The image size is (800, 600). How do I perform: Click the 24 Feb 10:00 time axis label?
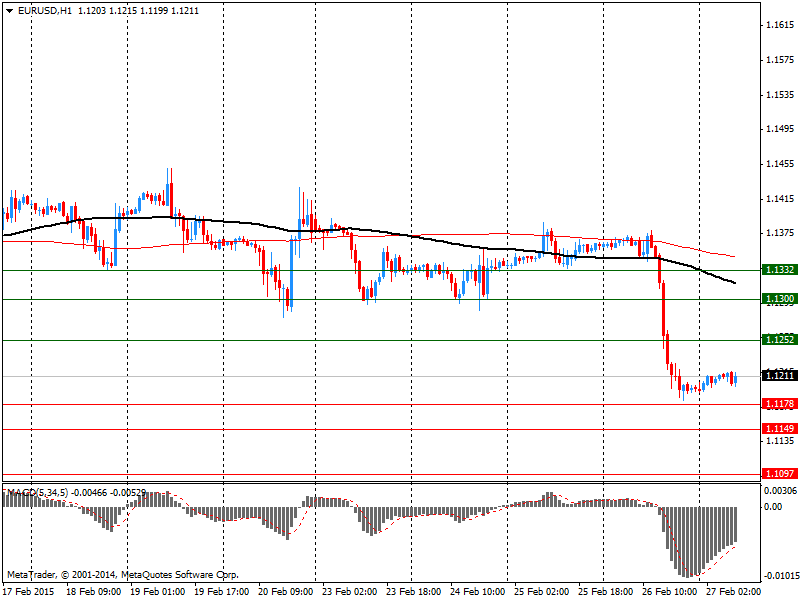478,591
